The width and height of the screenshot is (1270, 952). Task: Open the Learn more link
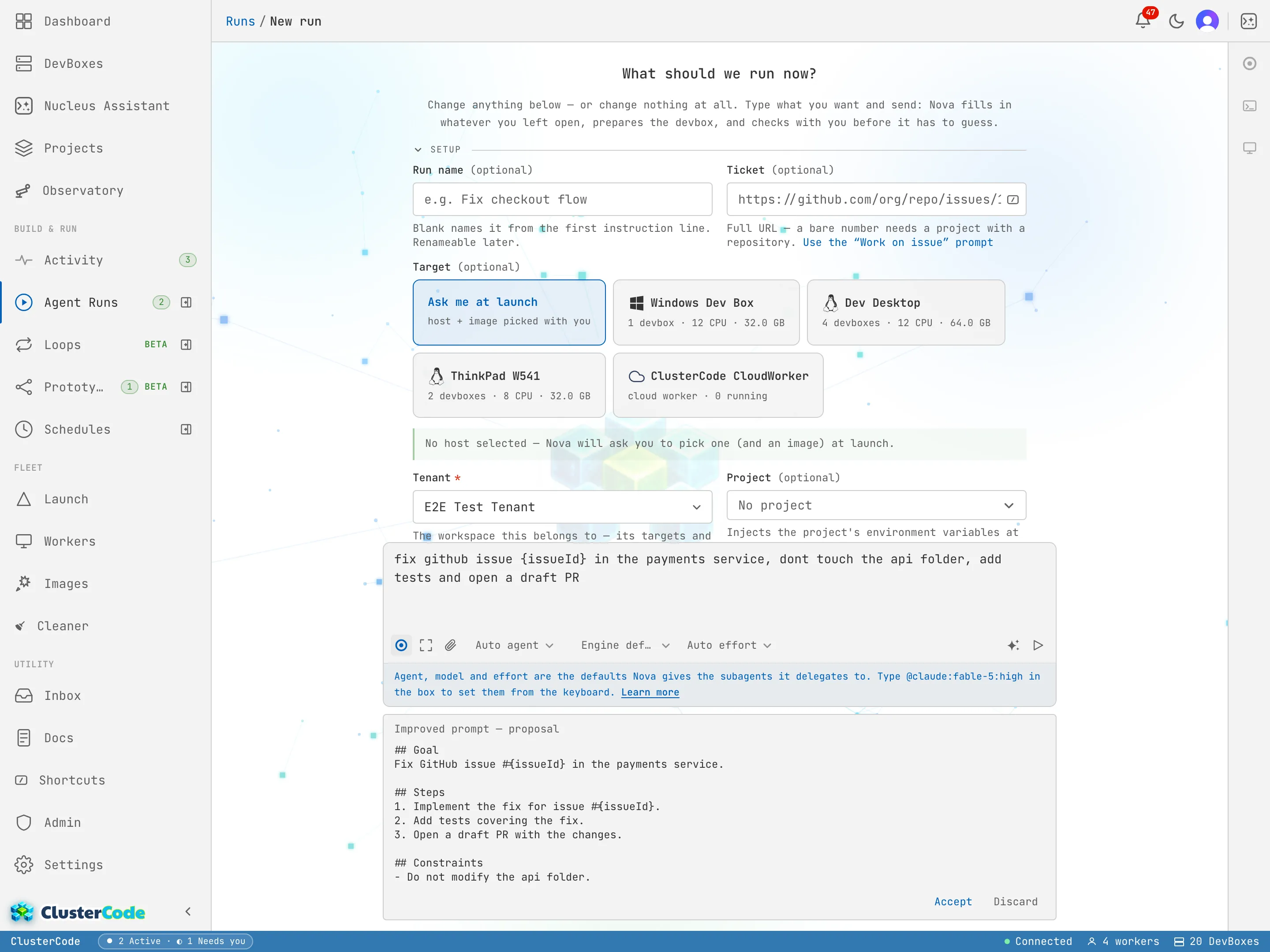(x=650, y=693)
